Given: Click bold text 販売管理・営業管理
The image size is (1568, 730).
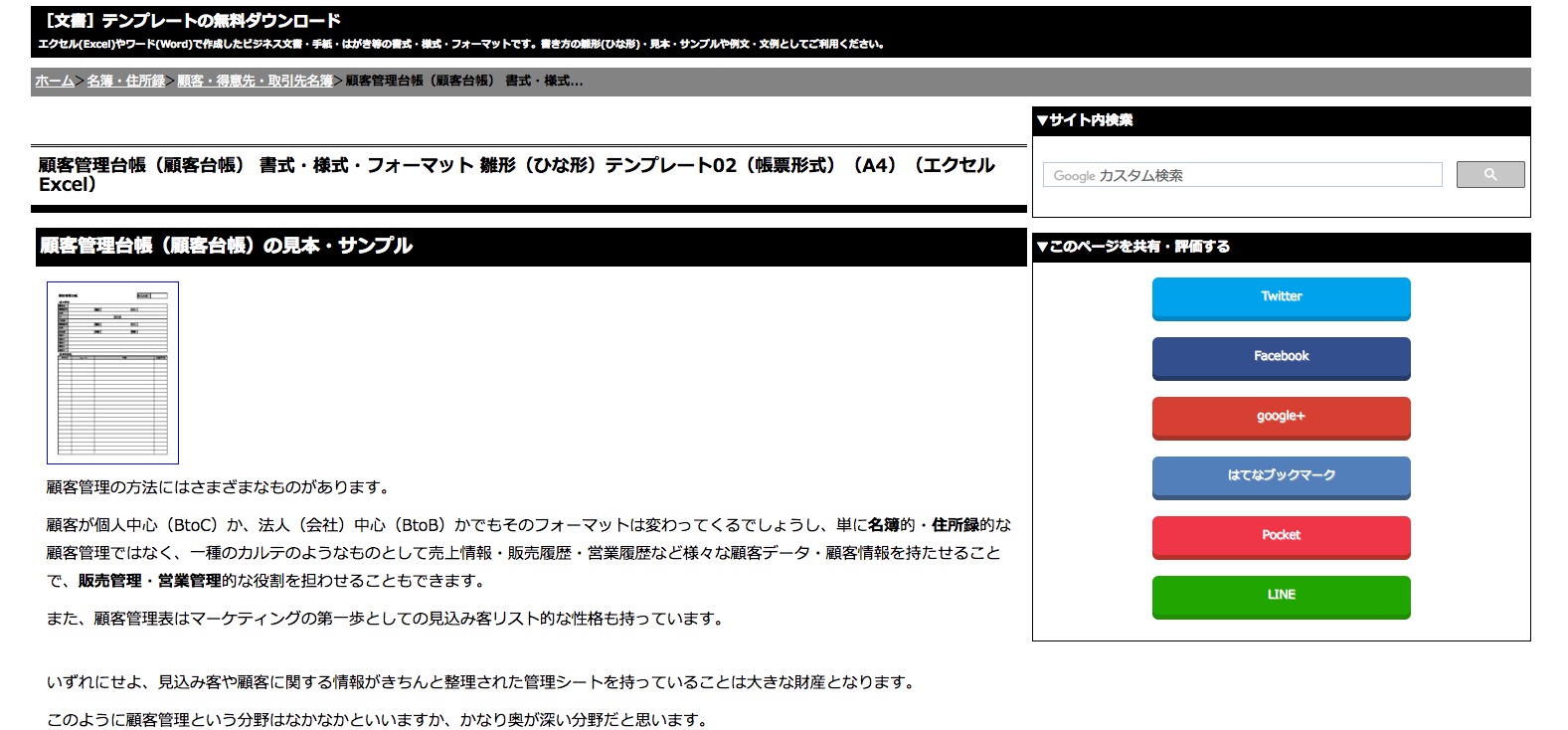Looking at the screenshot, I should point(149,581).
